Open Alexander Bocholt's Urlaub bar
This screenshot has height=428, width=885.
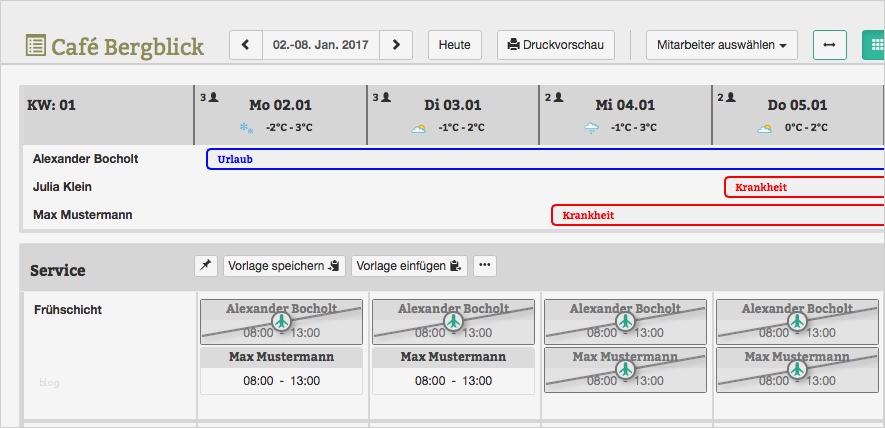[x=545, y=159]
